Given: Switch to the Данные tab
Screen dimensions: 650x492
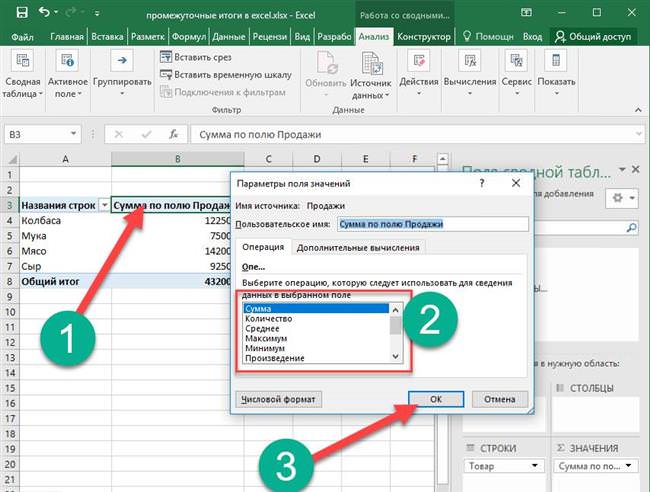Looking at the screenshot, I should 229,37.
